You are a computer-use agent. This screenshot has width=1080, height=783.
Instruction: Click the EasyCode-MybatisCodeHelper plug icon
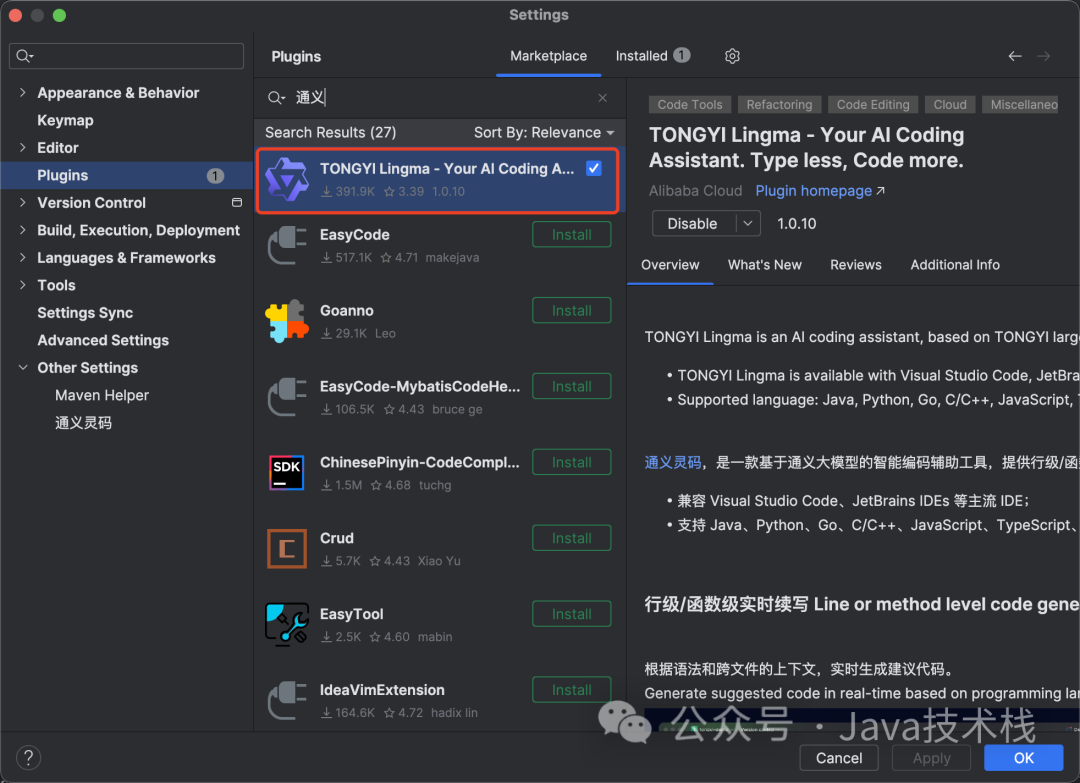pyautogui.click(x=287, y=397)
